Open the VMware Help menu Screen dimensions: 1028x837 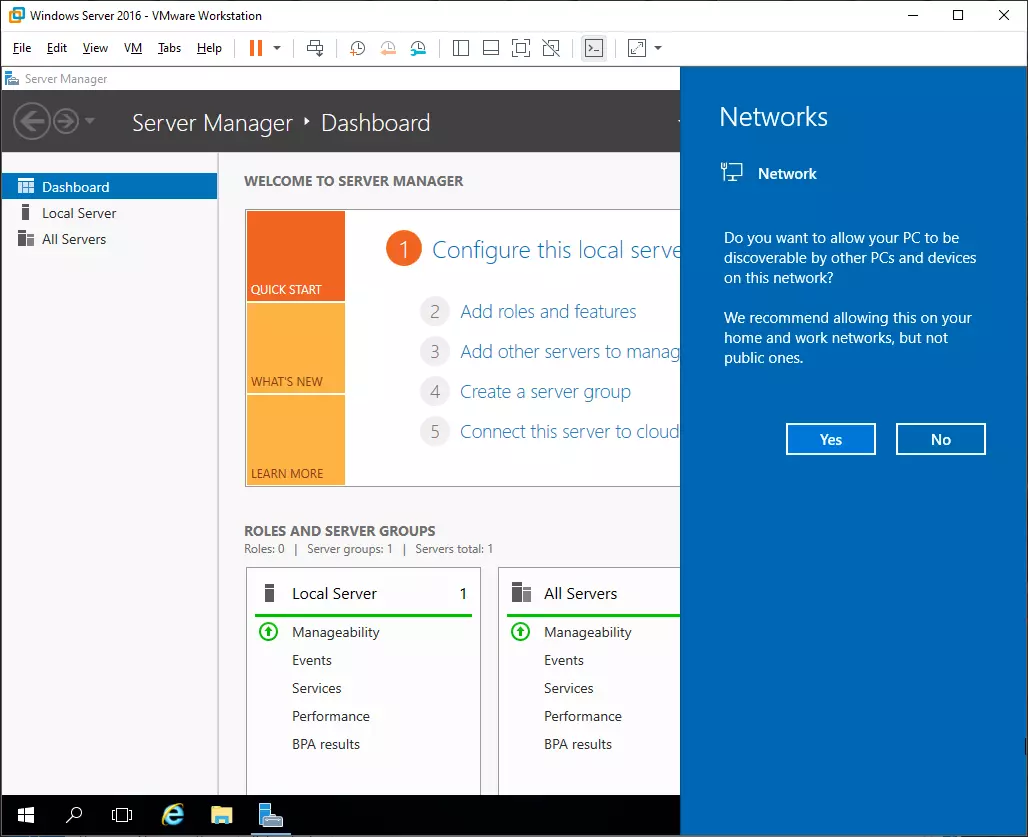(x=209, y=48)
